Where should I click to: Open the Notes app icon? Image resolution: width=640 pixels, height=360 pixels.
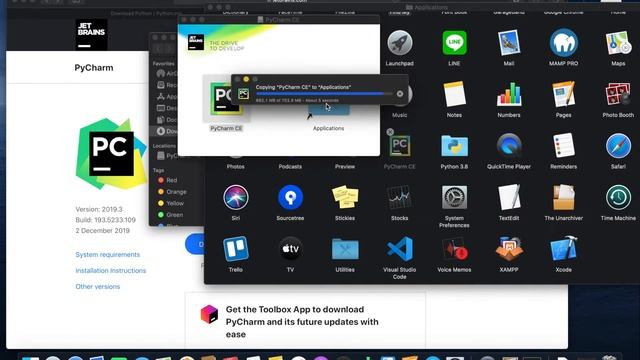(454, 95)
